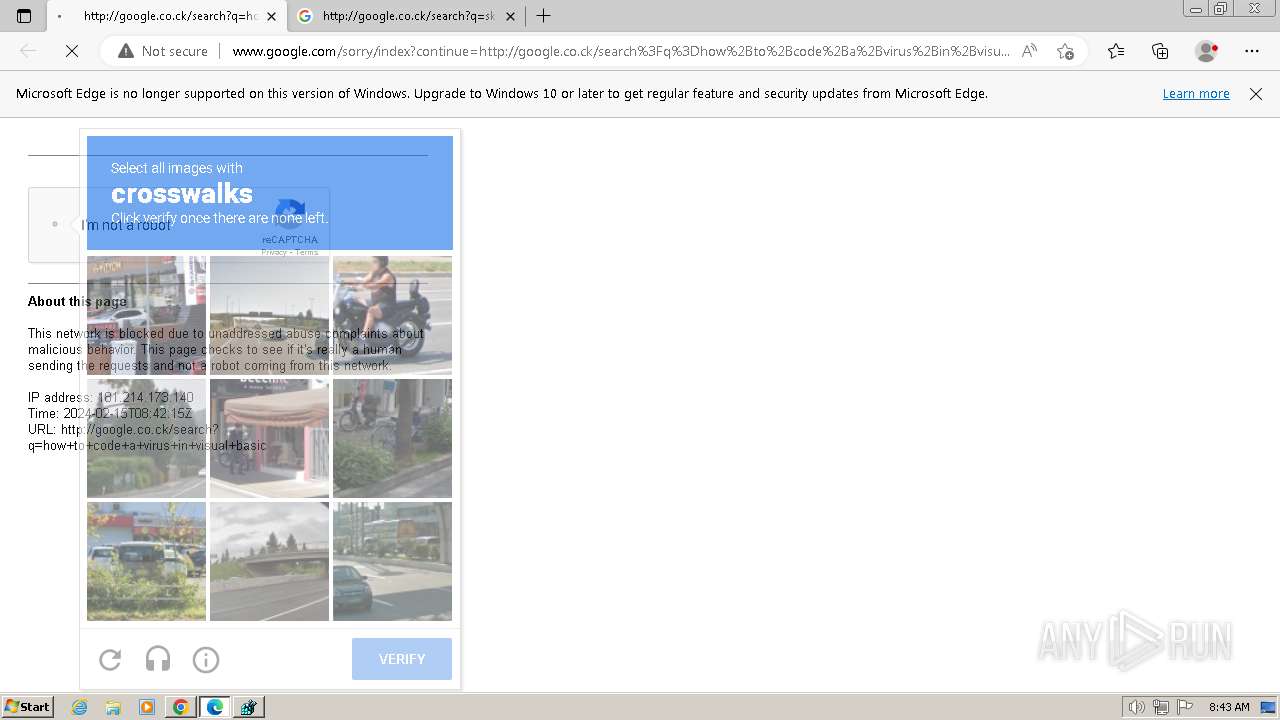Open a new tab with plus button

(543, 16)
